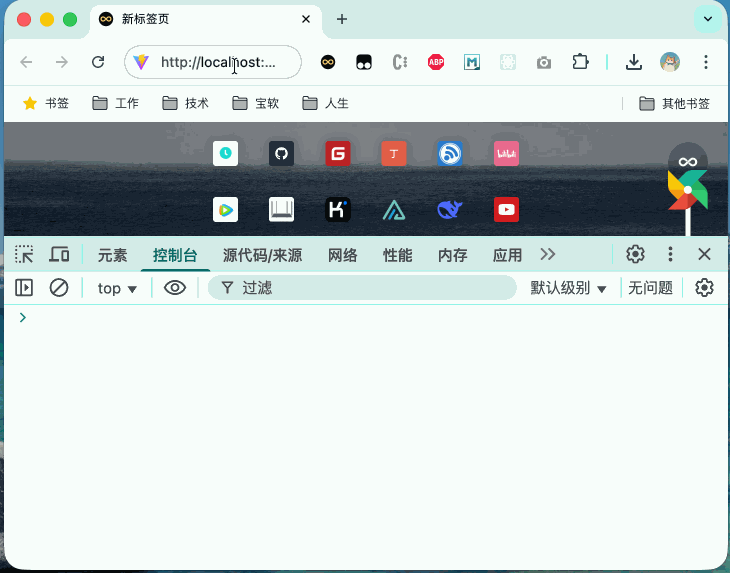Toggle the console sidebar panel
The image size is (730, 573).
[24, 288]
